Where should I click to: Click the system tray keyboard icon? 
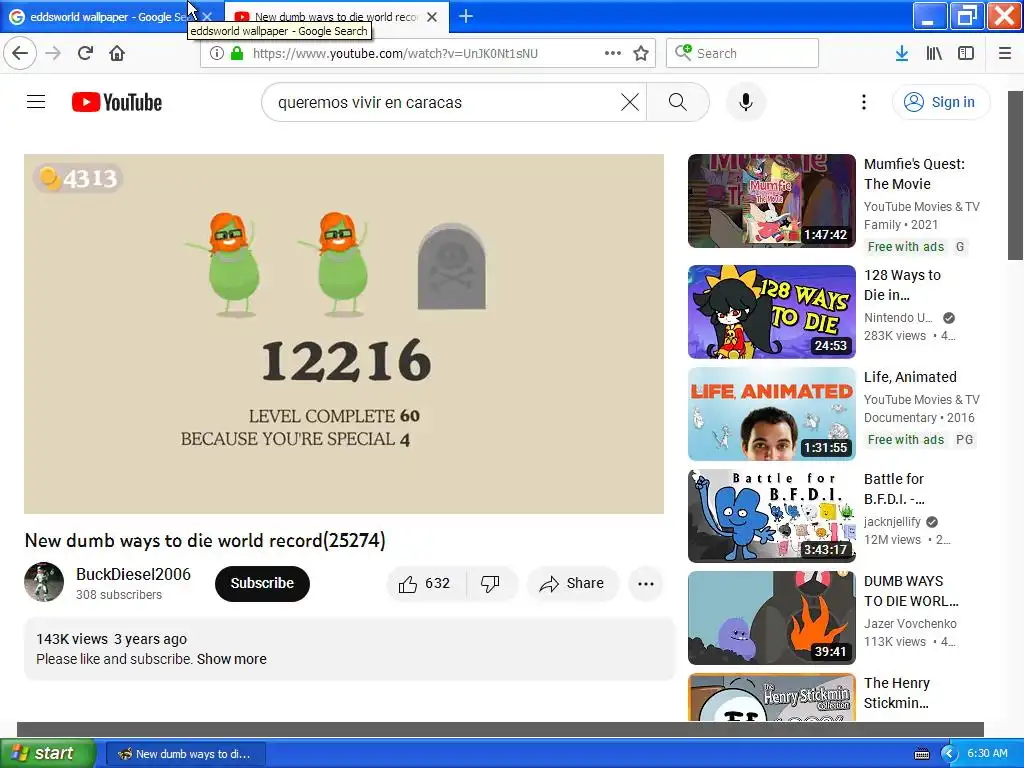(x=922, y=754)
